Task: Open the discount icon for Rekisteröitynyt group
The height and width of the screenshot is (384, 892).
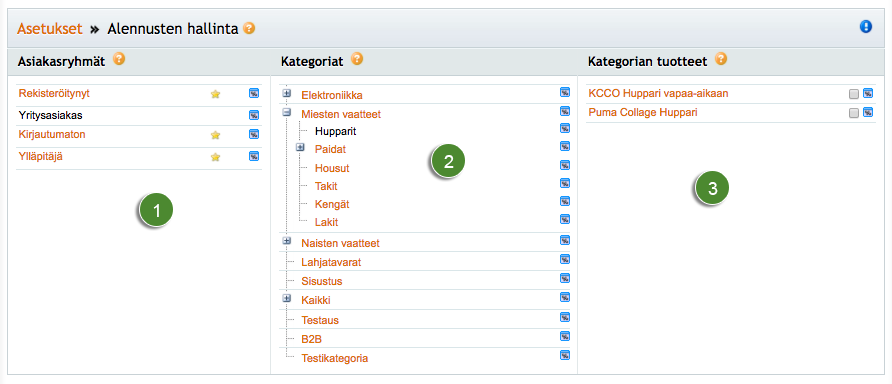Action: (254, 93)
